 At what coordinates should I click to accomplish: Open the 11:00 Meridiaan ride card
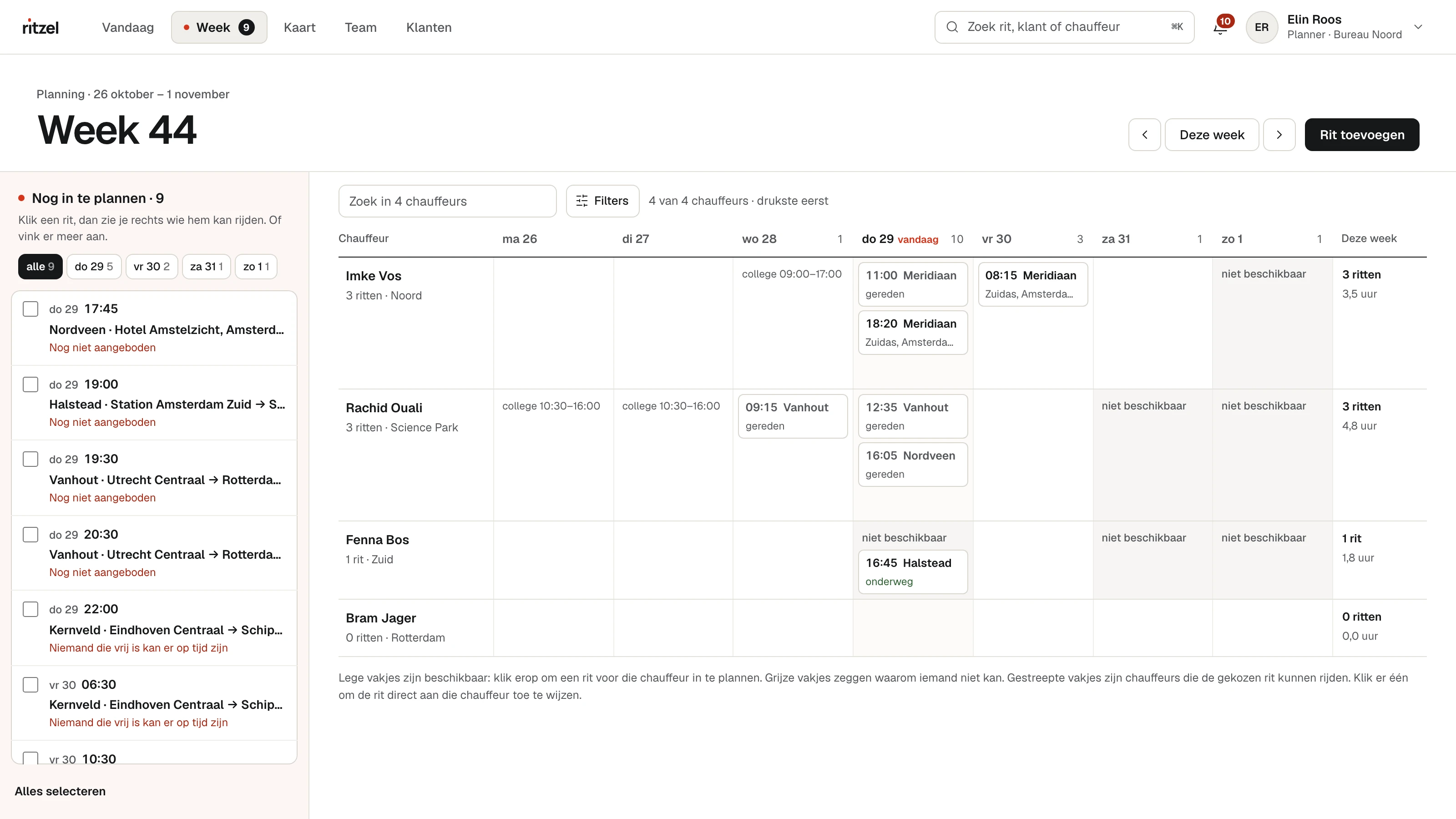(x=913, y=284)
